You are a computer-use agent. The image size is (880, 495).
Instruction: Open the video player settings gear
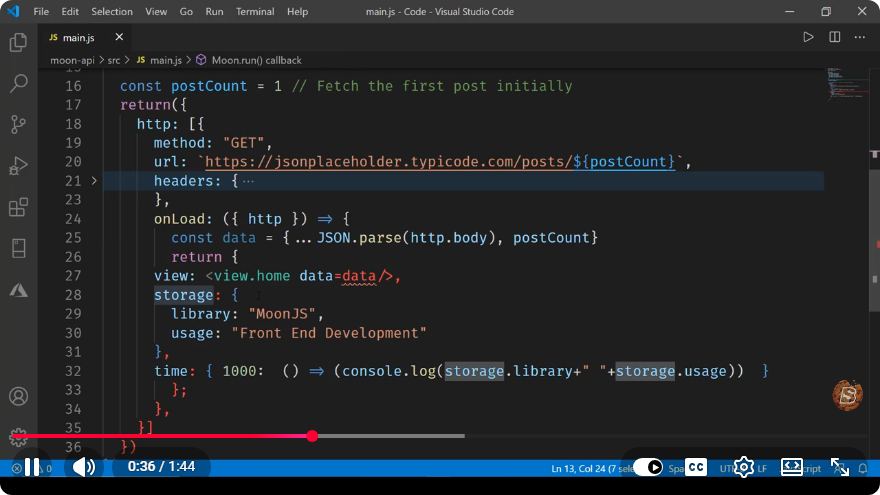point(744,467)
